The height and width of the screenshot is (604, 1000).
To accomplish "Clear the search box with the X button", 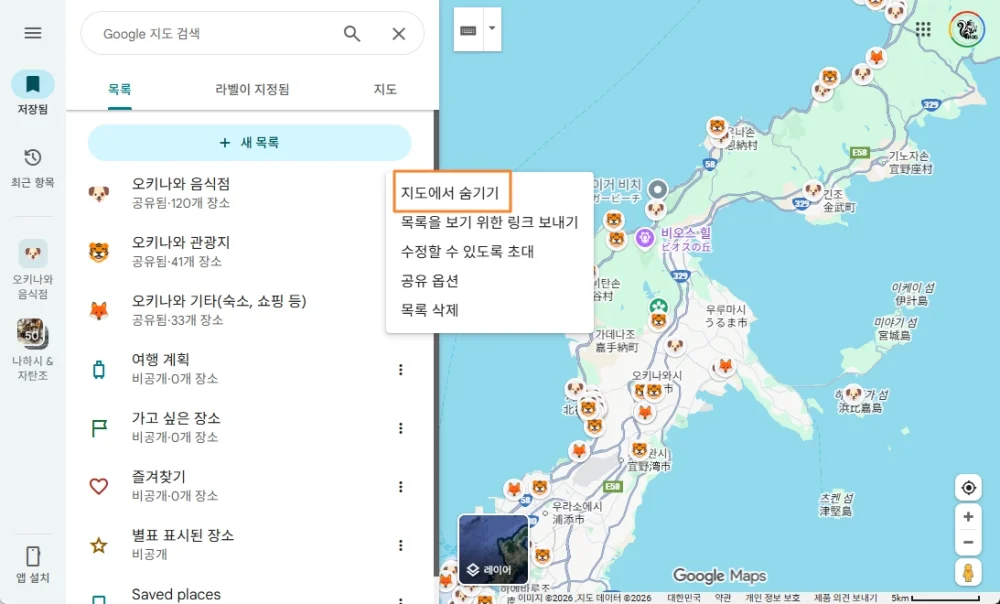I will 398,33.
